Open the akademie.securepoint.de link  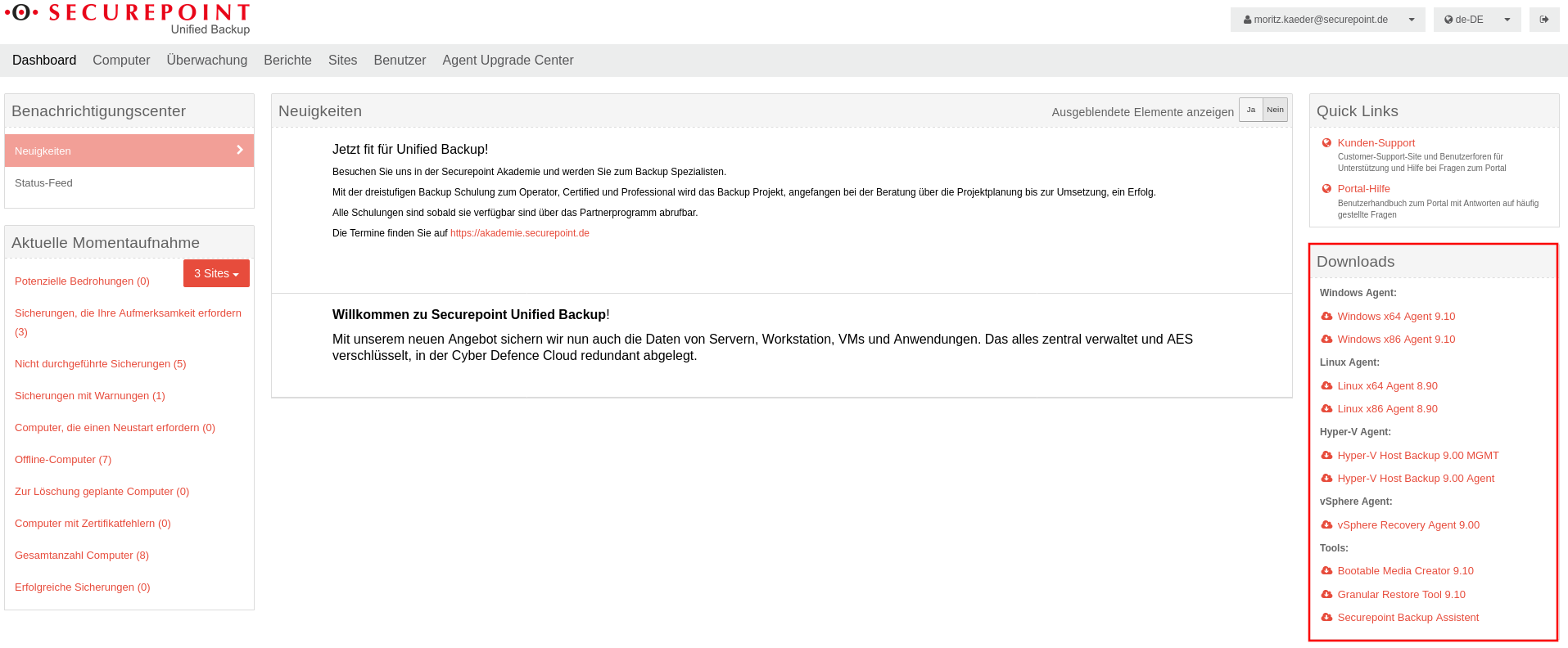[x=520, y=233]
